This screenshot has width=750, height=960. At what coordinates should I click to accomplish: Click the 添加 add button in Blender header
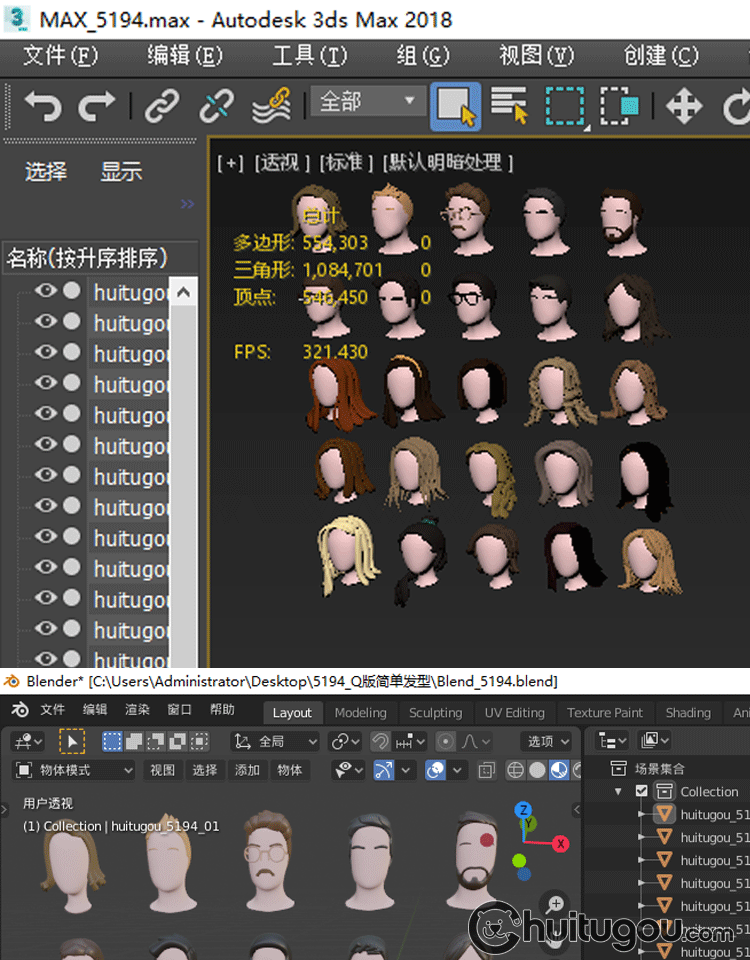point(247,770)
